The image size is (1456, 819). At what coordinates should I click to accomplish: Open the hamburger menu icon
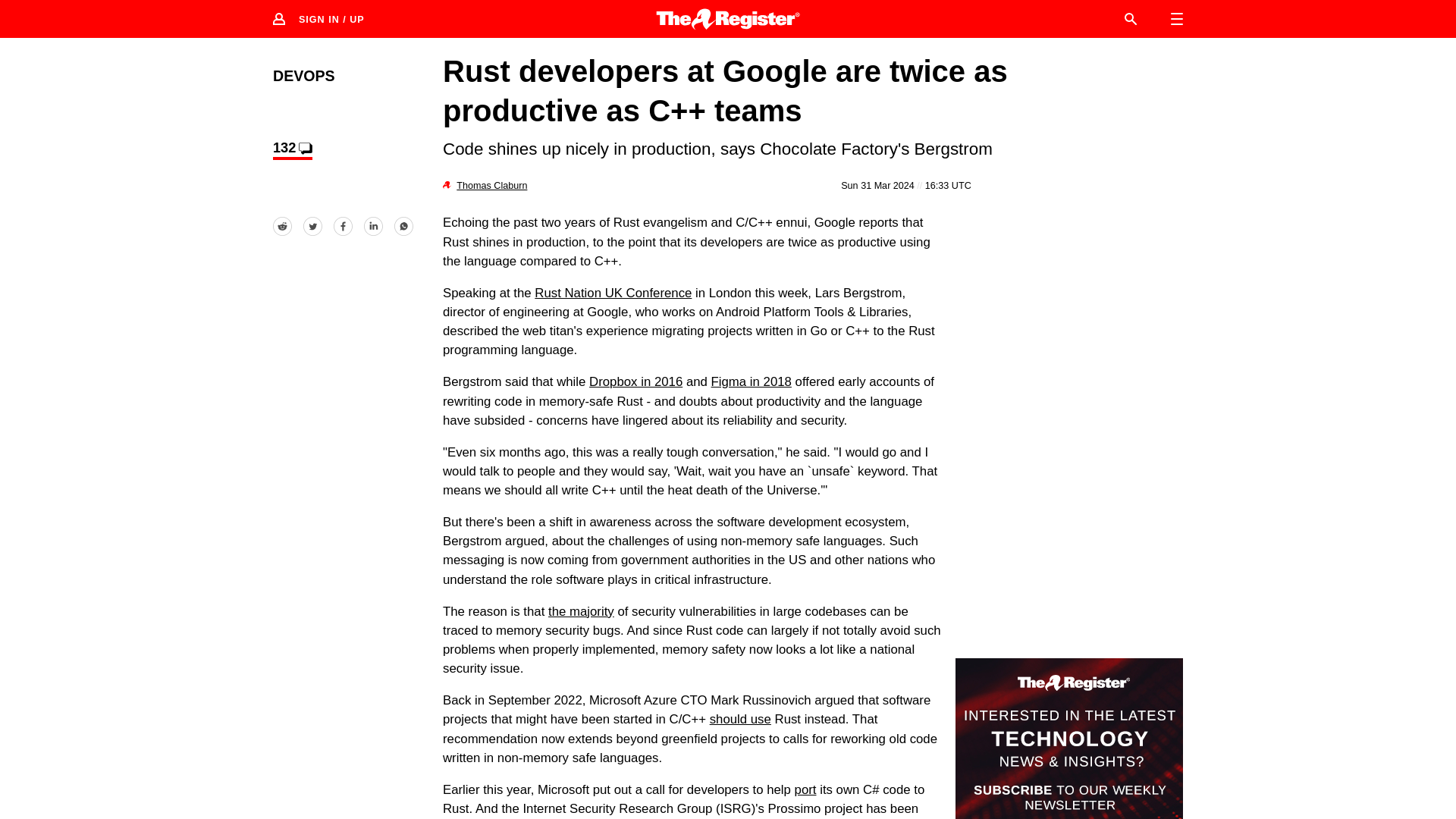pyautogui.click(x=1176, y=19)
